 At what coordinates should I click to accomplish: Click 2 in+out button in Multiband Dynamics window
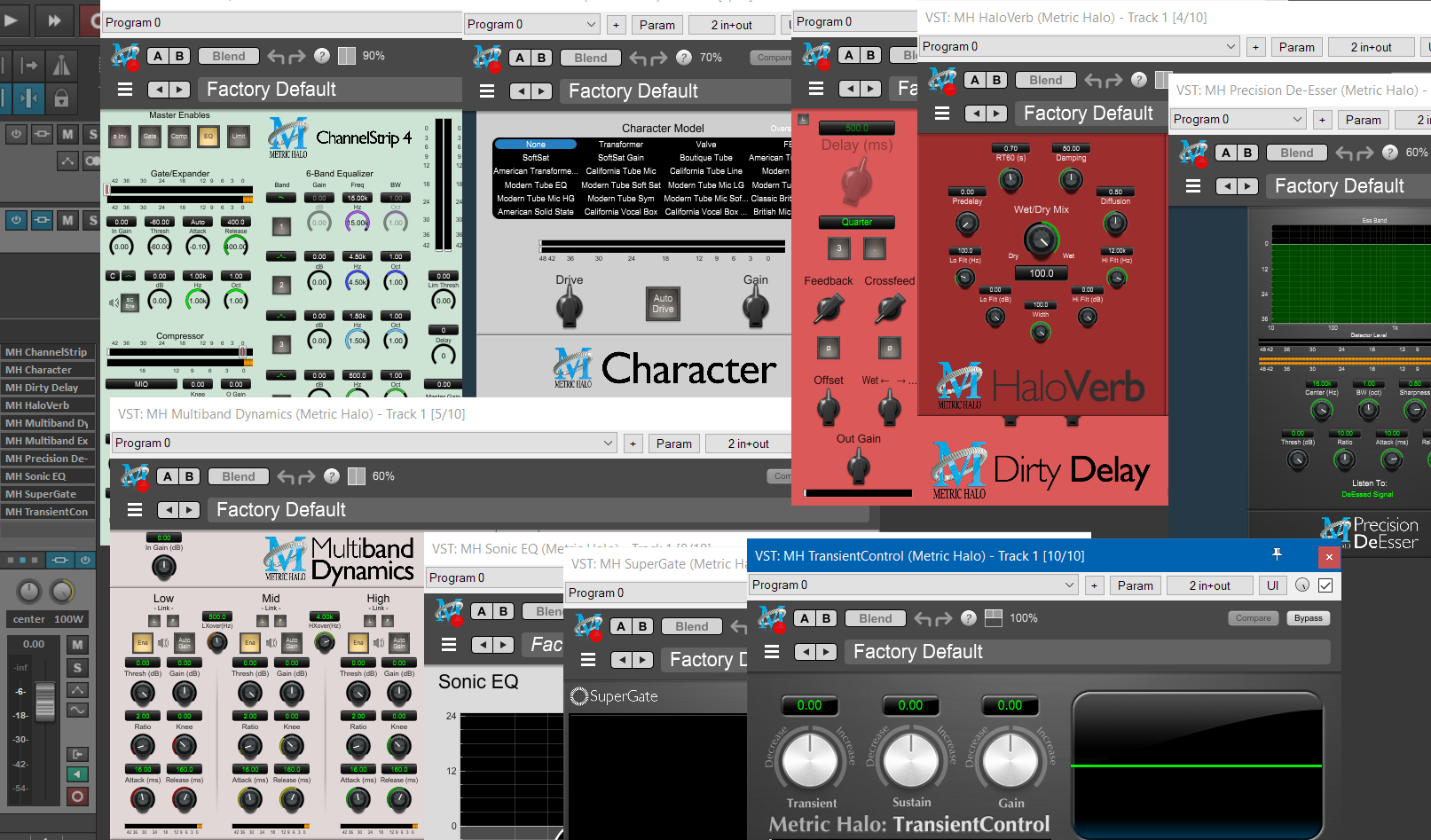click(x=748, y=444)
